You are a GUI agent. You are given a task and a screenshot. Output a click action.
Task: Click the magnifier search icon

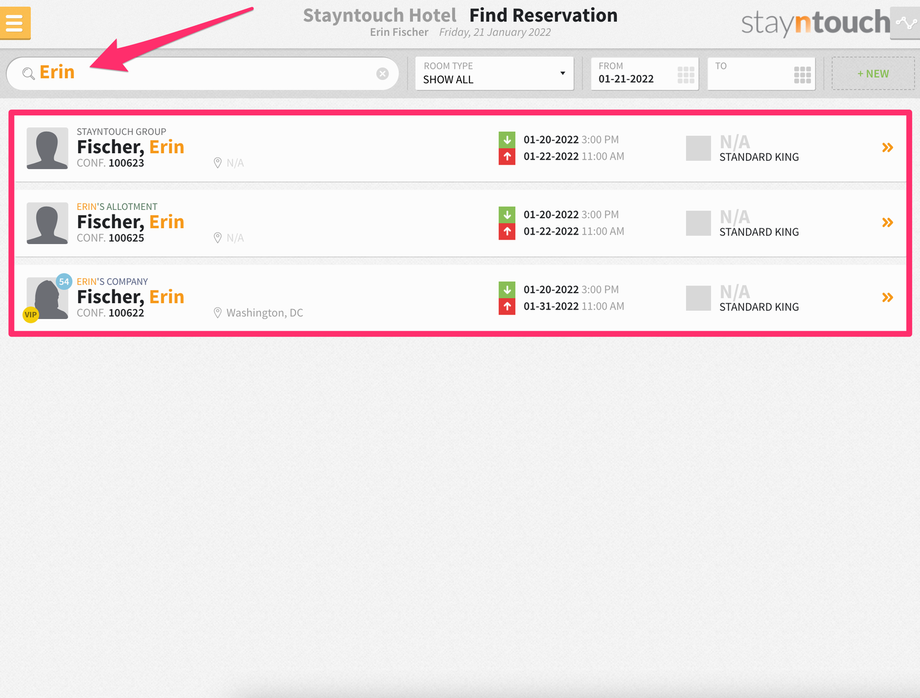click(28, 73)
